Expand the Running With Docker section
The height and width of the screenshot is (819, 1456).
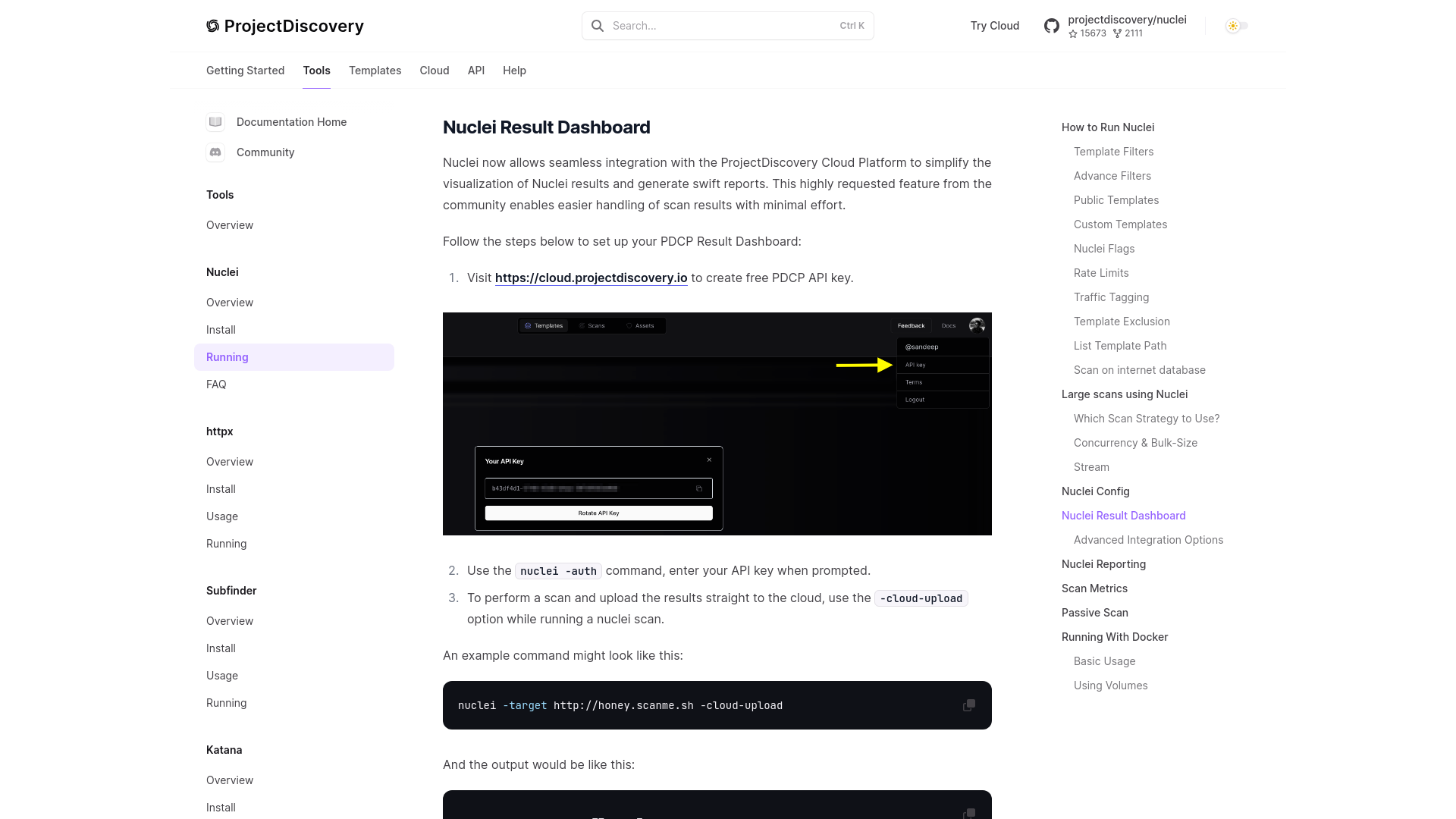click(1114, 636)
